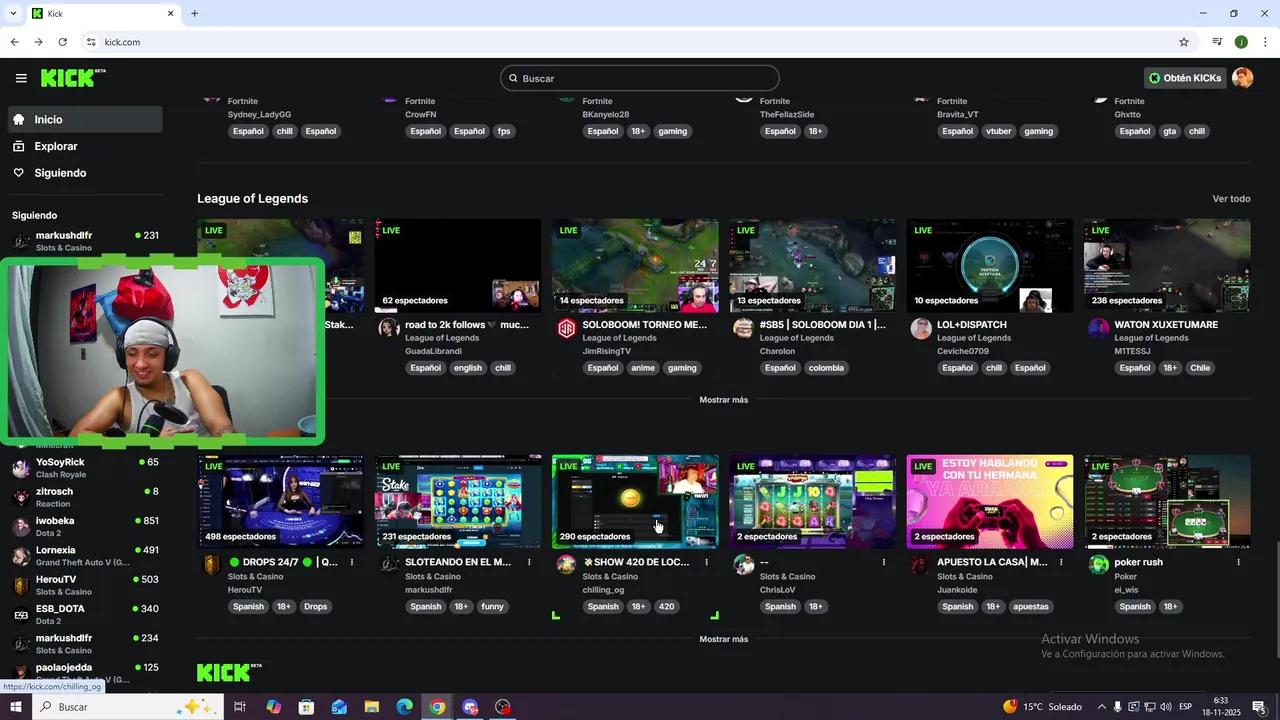Click Charoion channel avatar
1280x720 pixels.
tap(743, 328)
